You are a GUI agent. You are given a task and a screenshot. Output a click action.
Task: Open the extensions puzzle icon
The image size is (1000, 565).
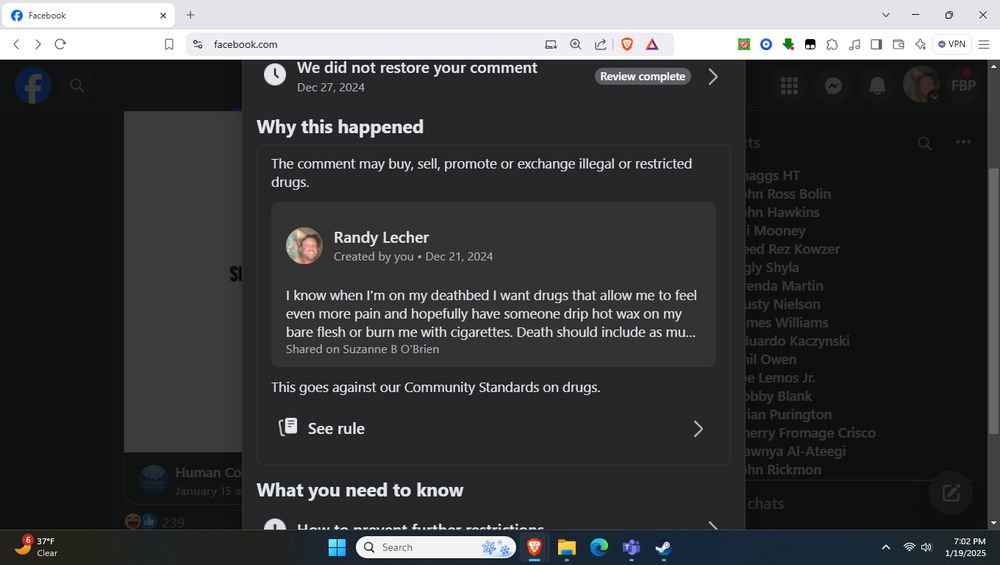tap(832, 44)
